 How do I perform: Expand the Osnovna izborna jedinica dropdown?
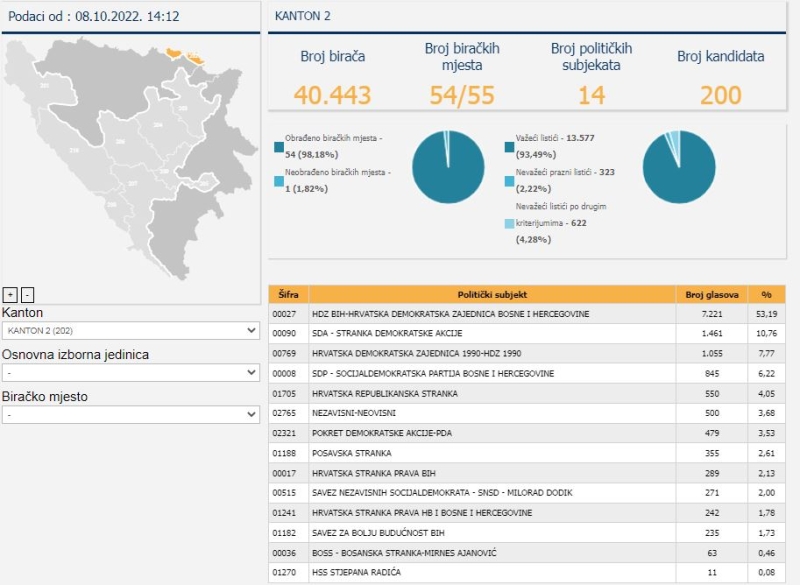(131, 372)
